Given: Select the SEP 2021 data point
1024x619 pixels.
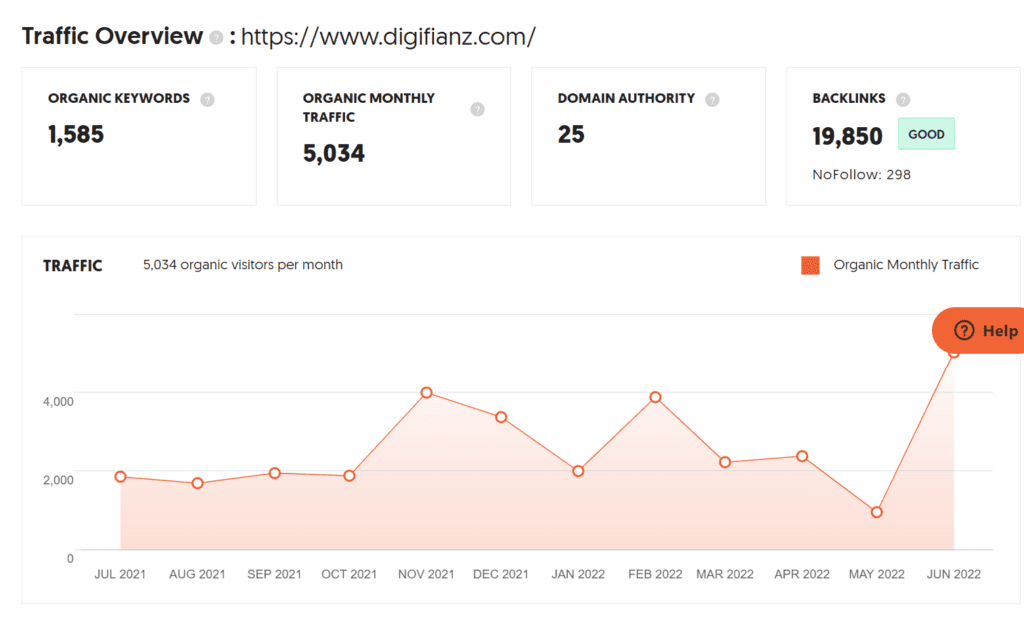Looking at the screenshot, I should (x=274, y=473).
